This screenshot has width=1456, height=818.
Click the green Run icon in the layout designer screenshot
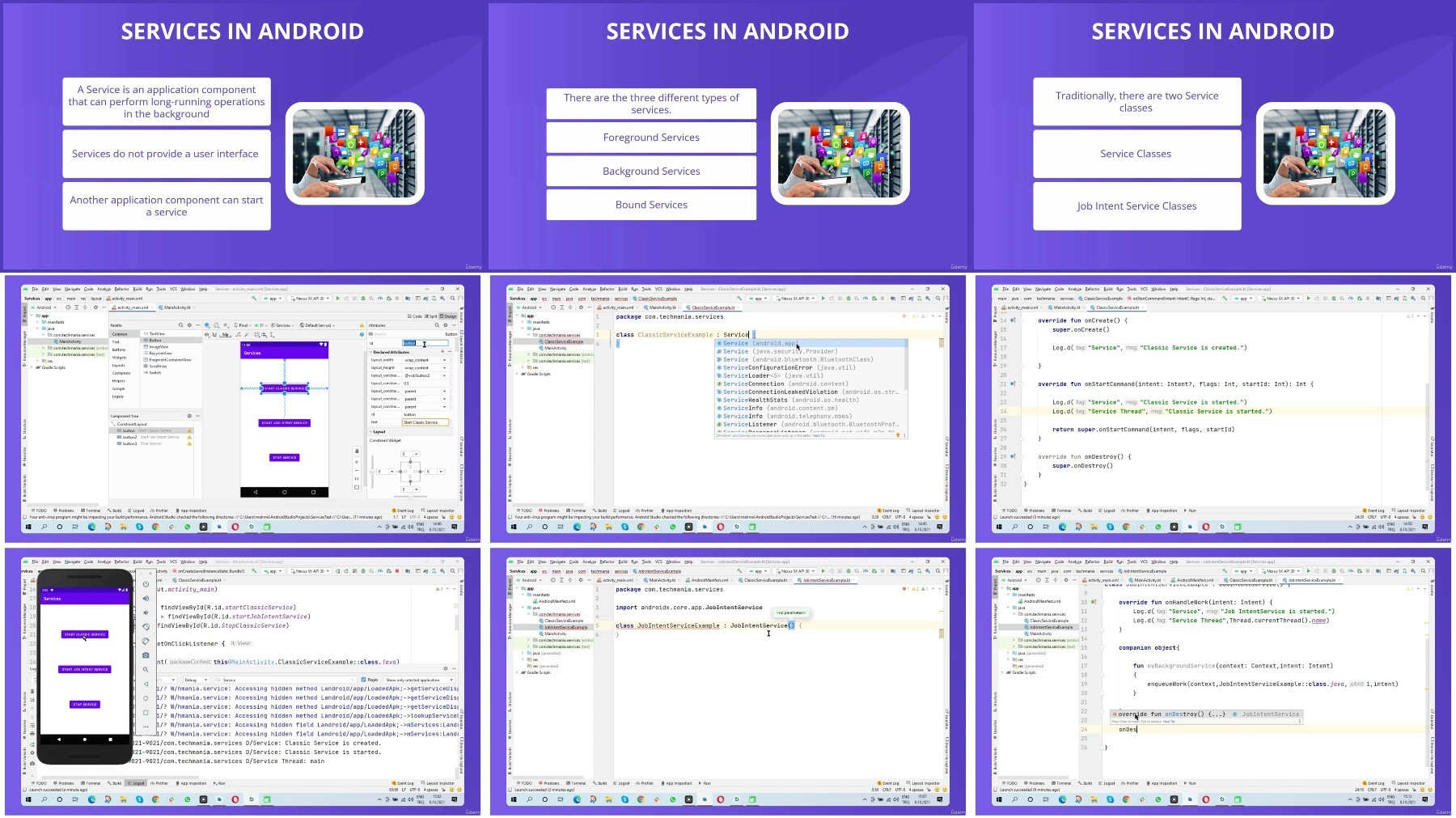(338, 299)
